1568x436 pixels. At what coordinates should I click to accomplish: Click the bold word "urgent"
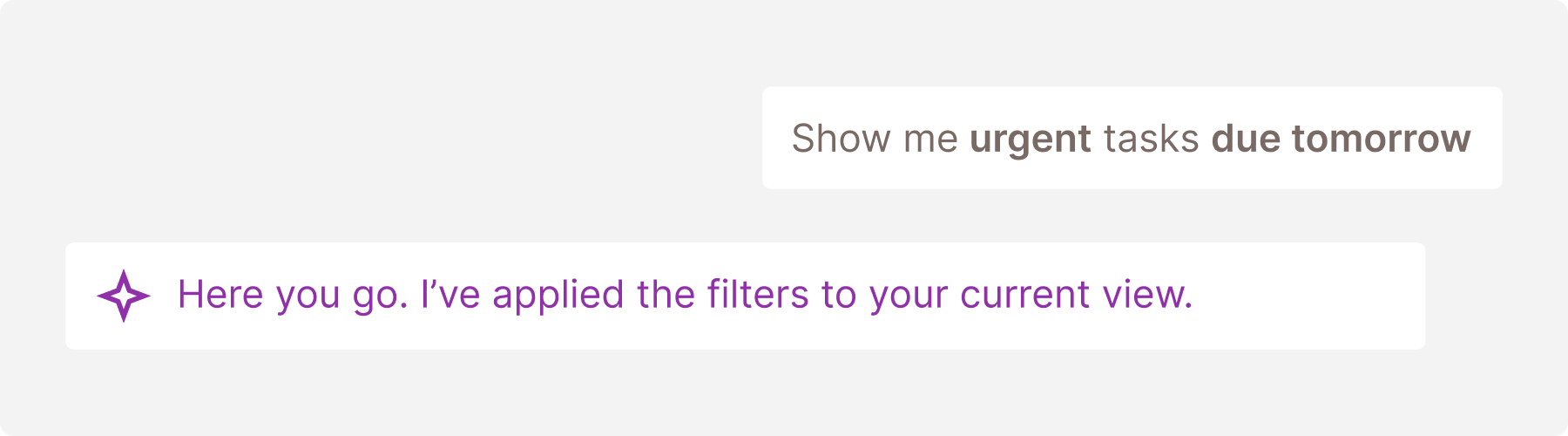click(1030, 140)
